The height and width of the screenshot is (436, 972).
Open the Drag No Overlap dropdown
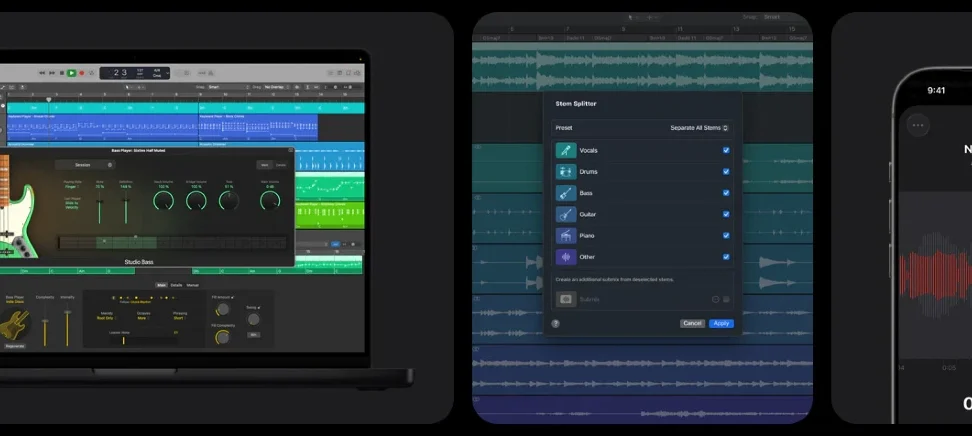coord(276,87)
